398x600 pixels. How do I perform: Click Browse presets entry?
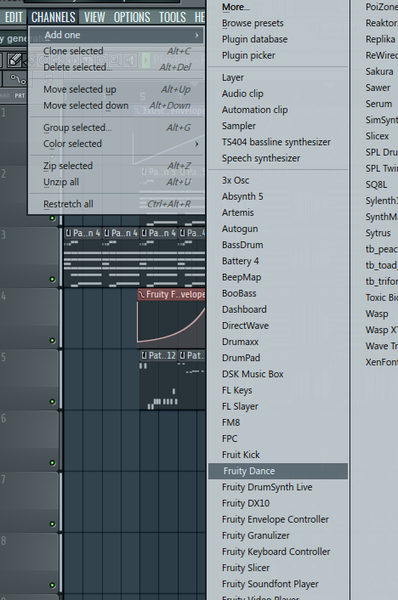click(x=253, y=23)
